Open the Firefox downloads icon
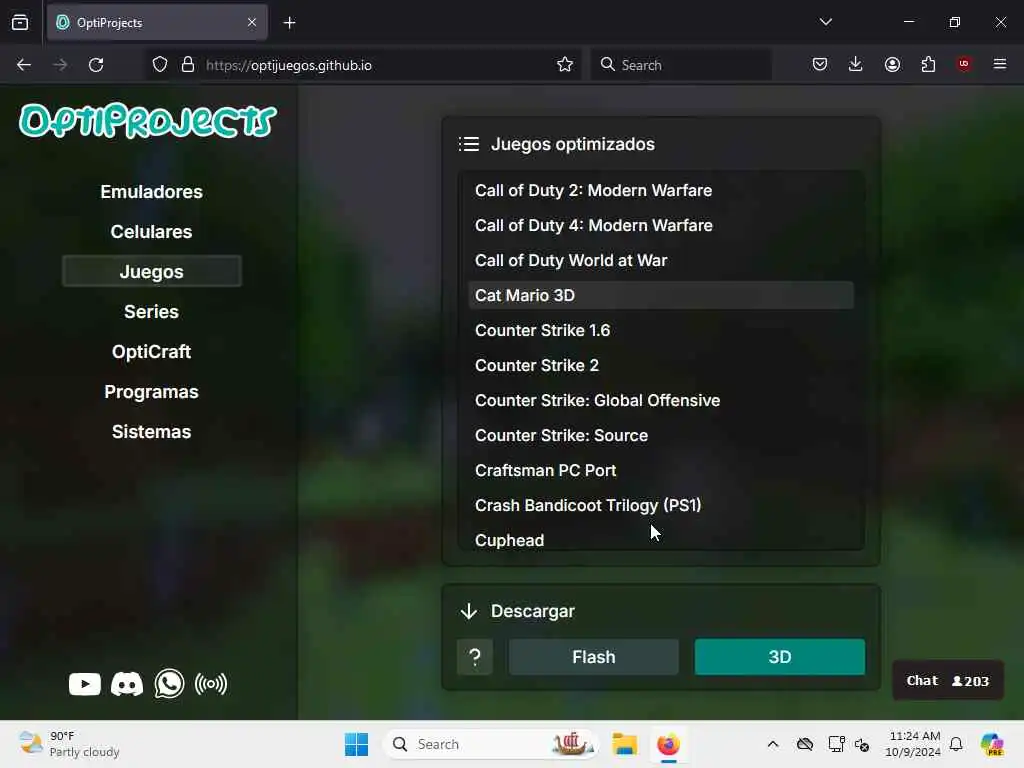This screenshot has width=1024, height=768. pos(856,65)
